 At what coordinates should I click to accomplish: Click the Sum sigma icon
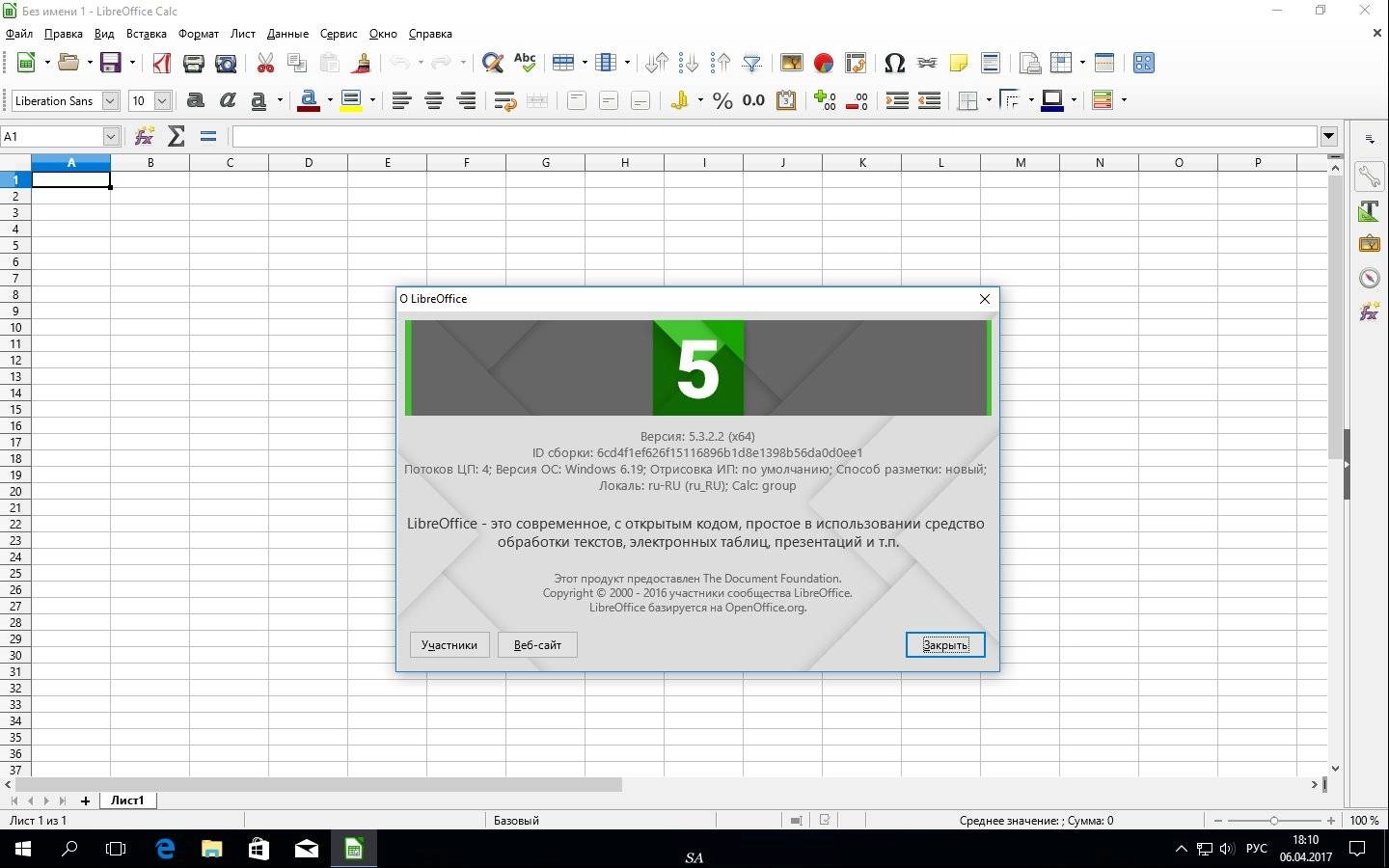pos(177,136)
